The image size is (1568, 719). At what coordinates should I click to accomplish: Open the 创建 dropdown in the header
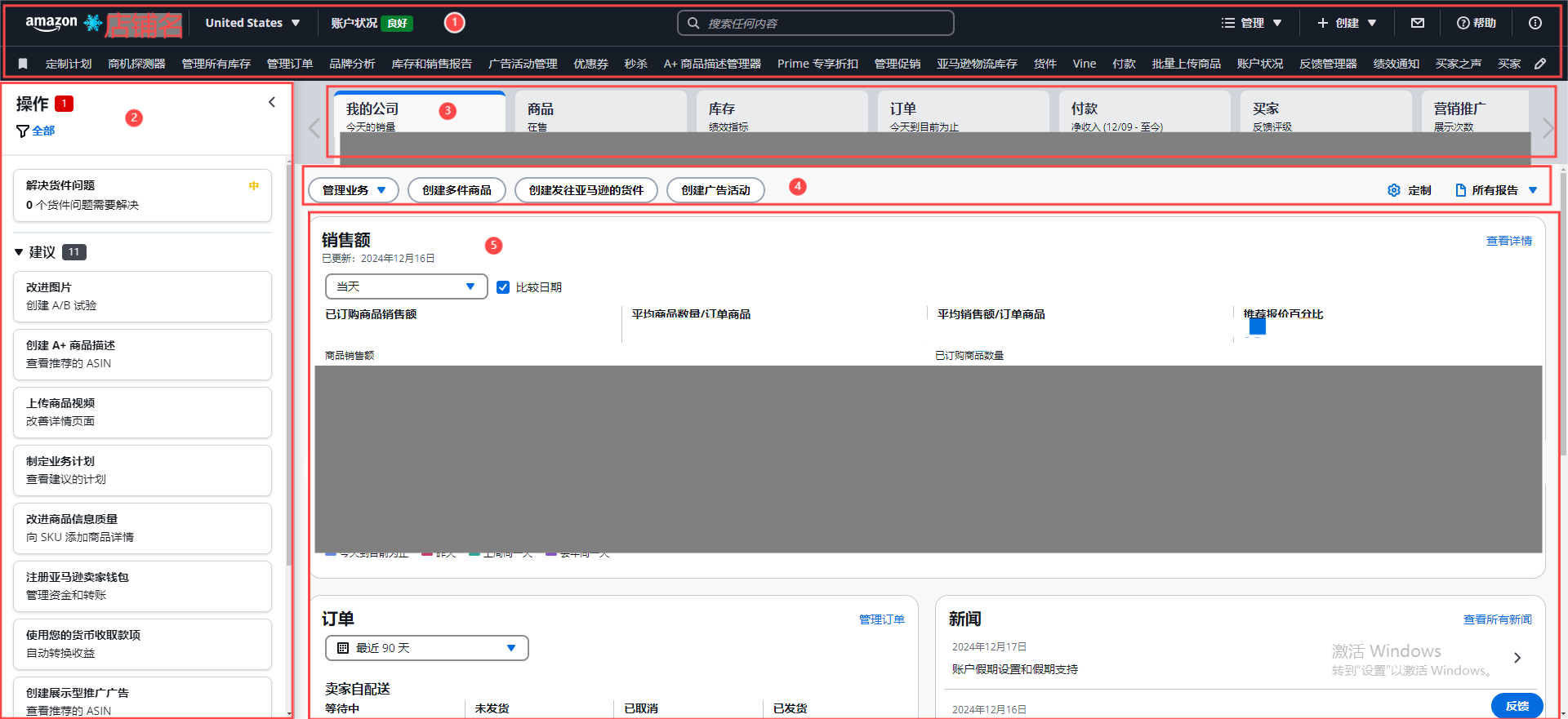click(1347, 23)
